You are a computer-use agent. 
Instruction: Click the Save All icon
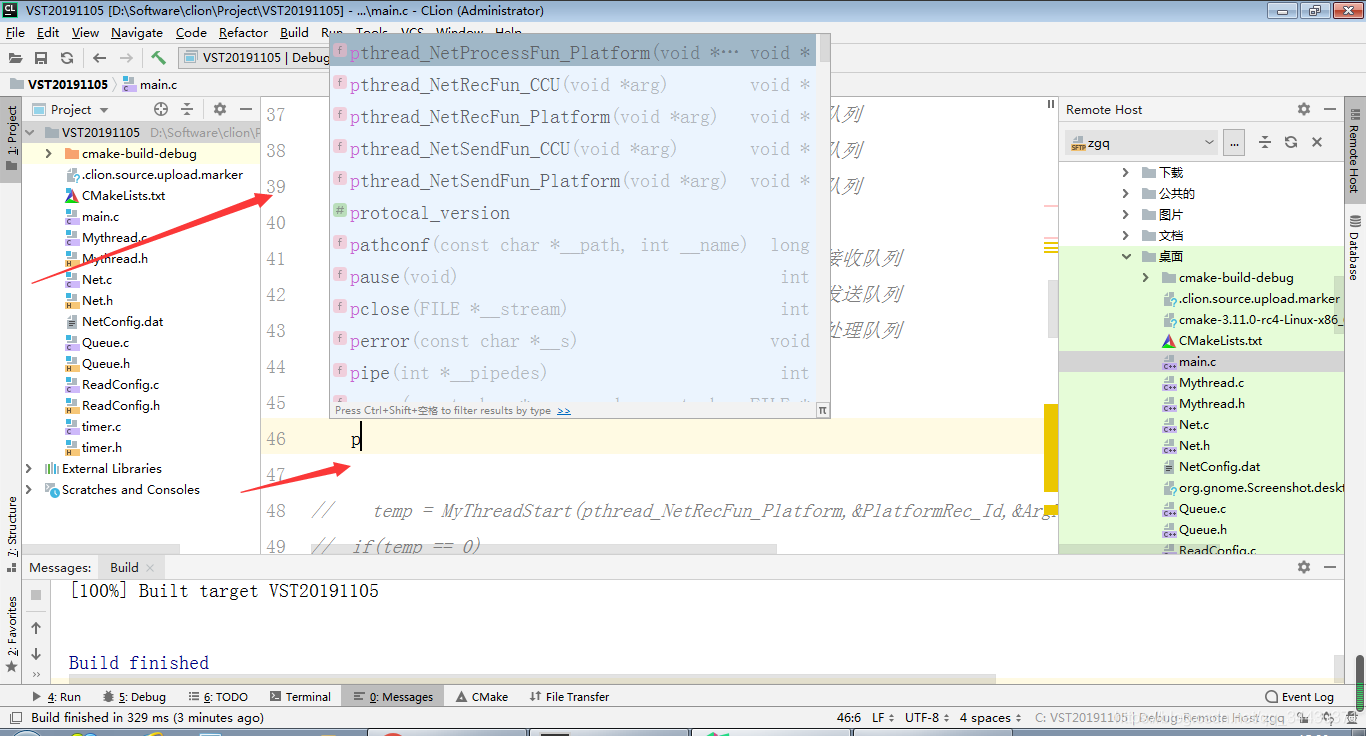tap(40, 57)
